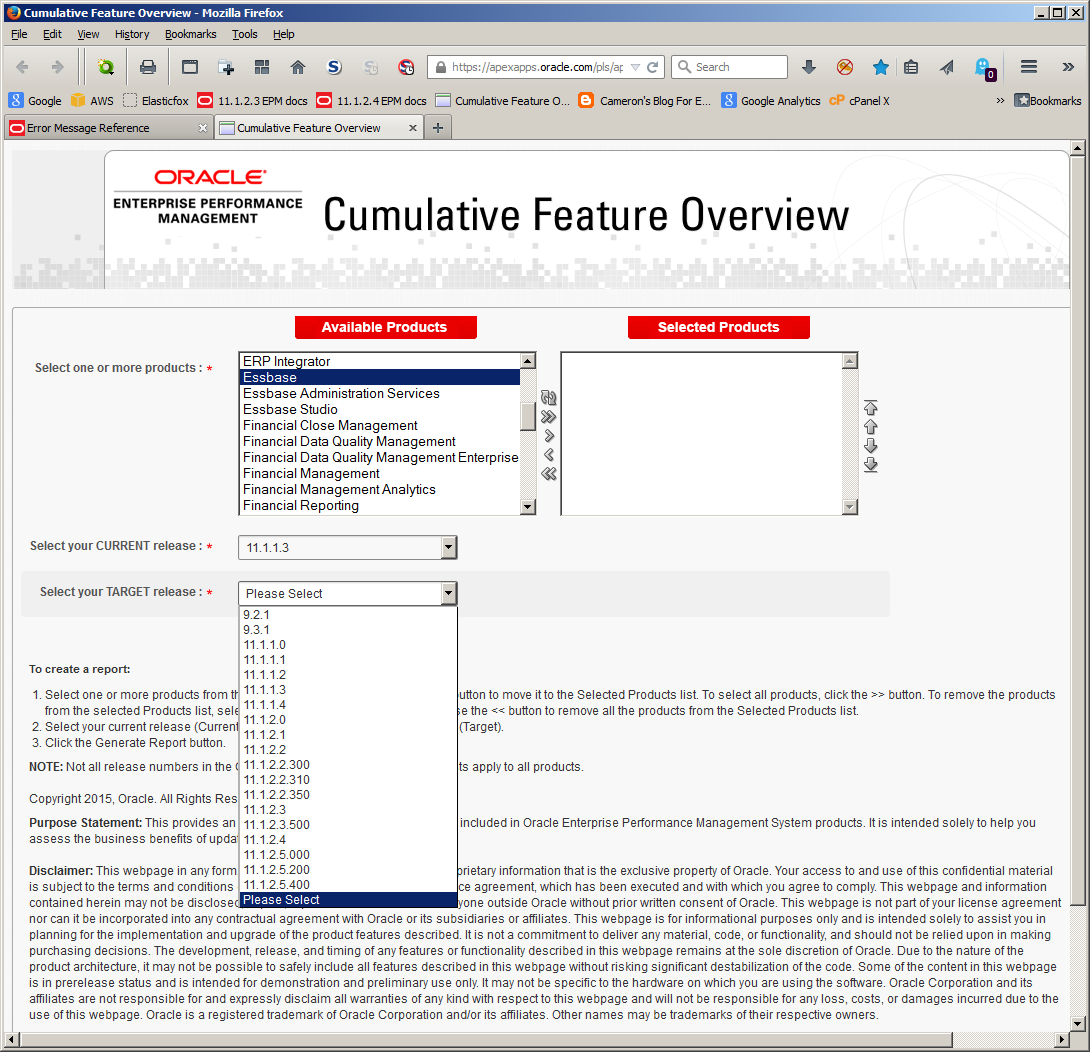Open Google Analytics bookmark
Screen dimensions: 1090x1052
pyautogui.click(x=771, y=101)
